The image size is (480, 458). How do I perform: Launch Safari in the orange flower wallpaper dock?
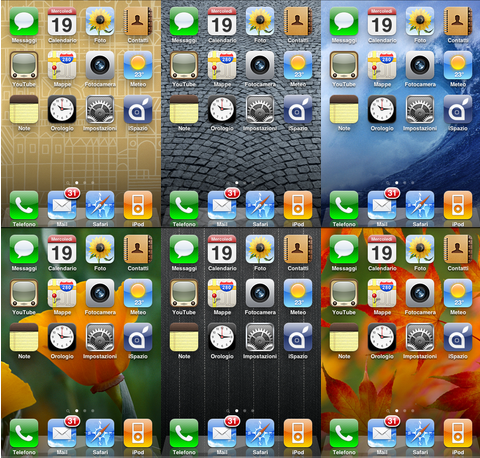[100, 433]
